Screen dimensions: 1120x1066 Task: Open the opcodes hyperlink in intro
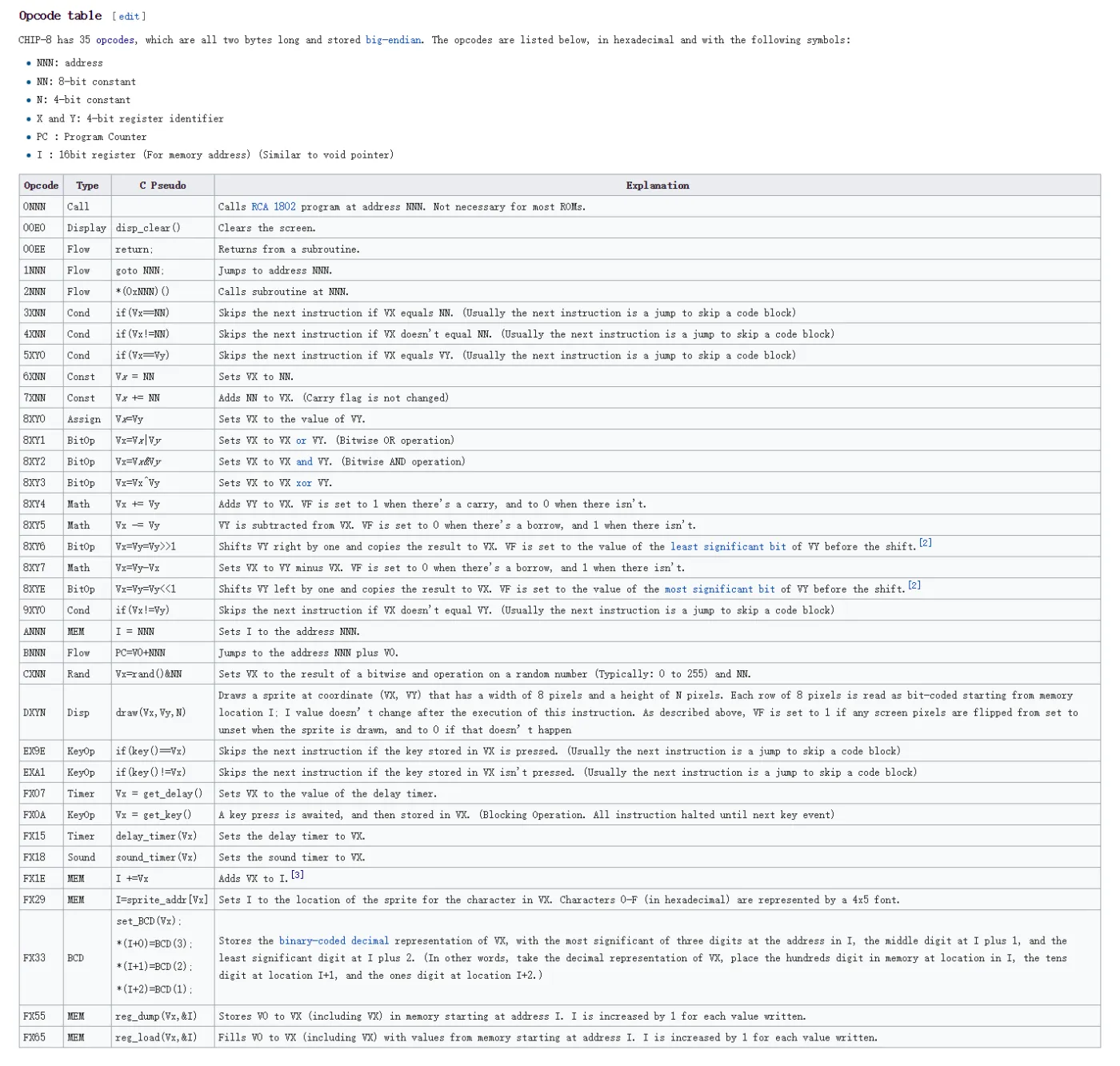(x=115, y=40)
